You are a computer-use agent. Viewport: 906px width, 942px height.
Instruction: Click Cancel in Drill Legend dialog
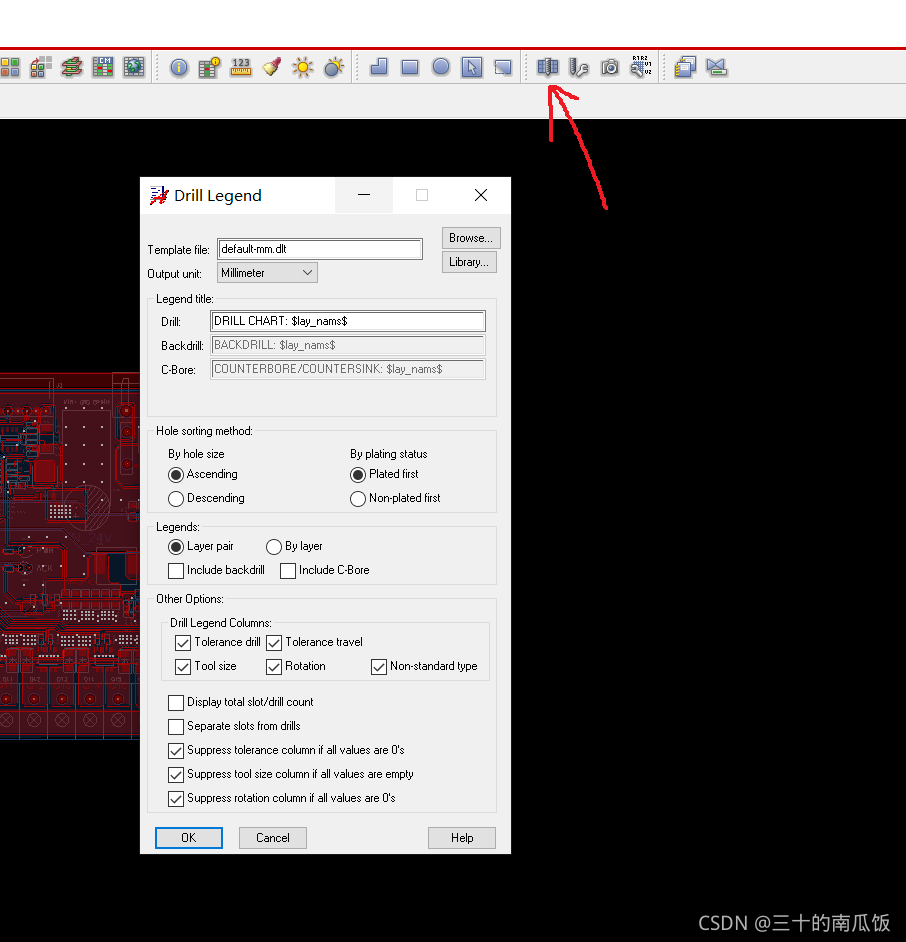pos(273,838)
